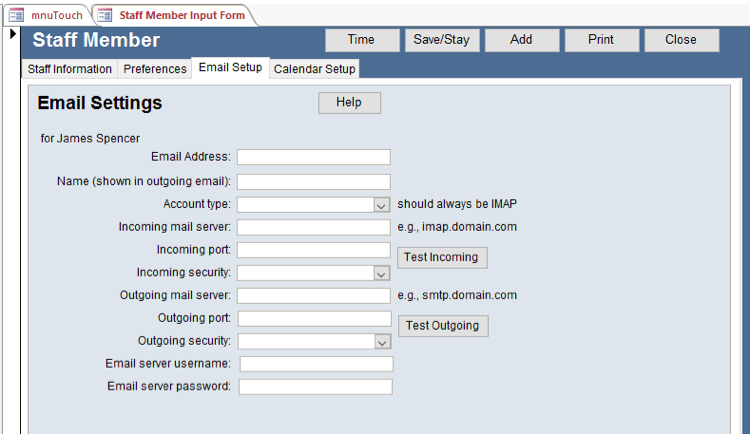750x434 pixels.
Task: Click the mnuTouch tab form icon
Action: click(16, 15)
